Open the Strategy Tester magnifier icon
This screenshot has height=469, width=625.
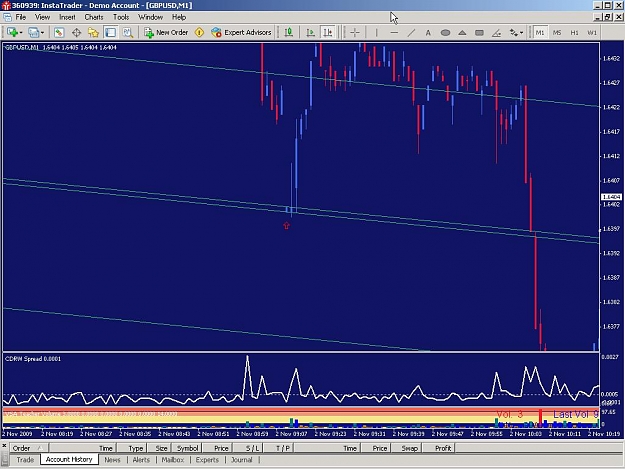point(128,32)
